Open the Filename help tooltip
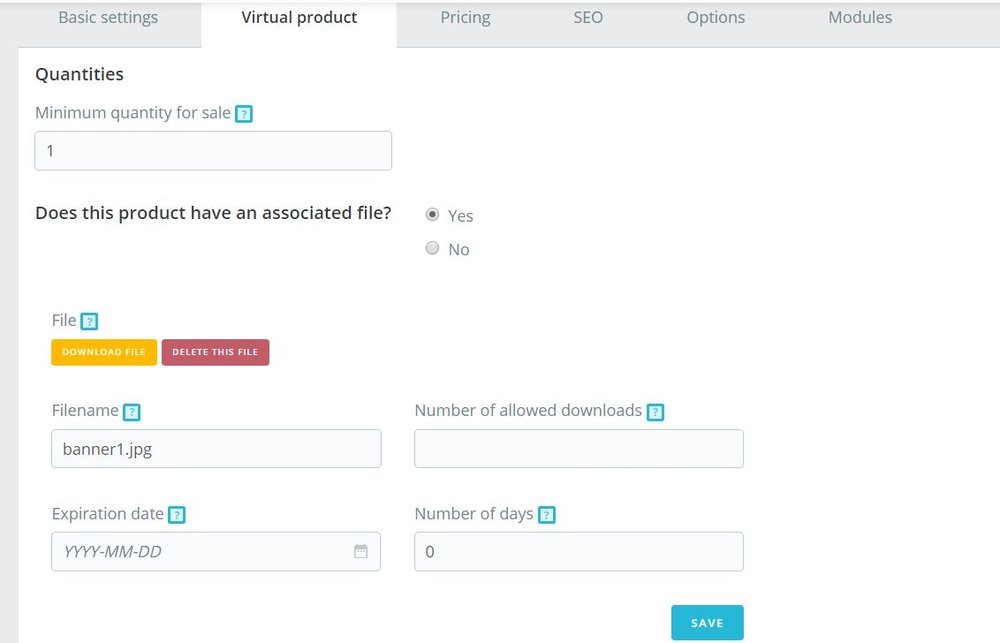 (131, 411)
